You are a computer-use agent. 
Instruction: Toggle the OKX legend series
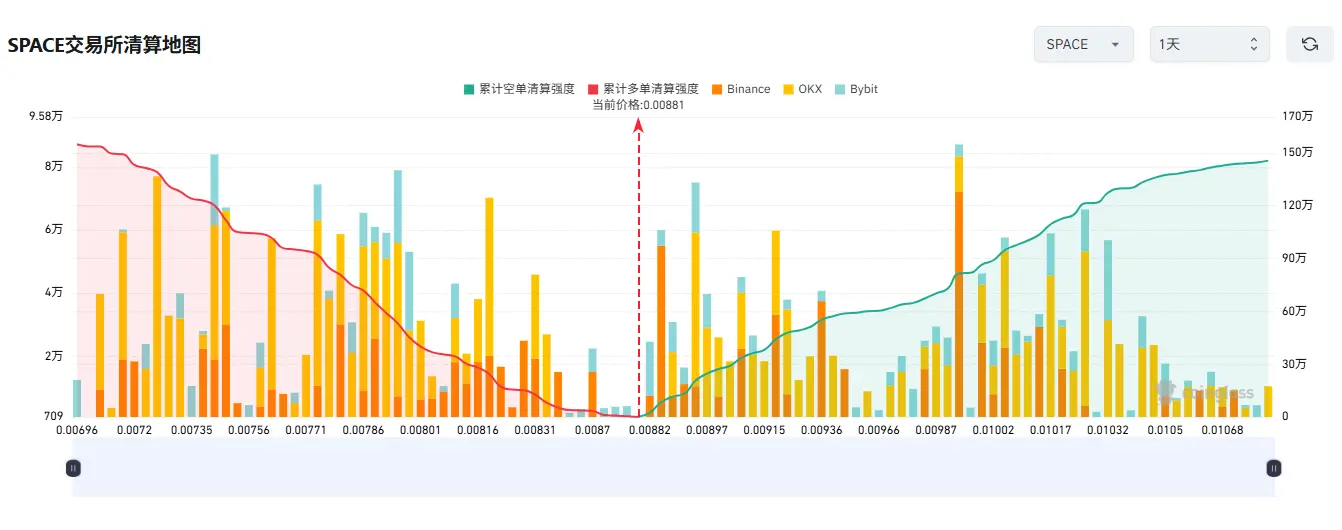(x=802, y=89)
